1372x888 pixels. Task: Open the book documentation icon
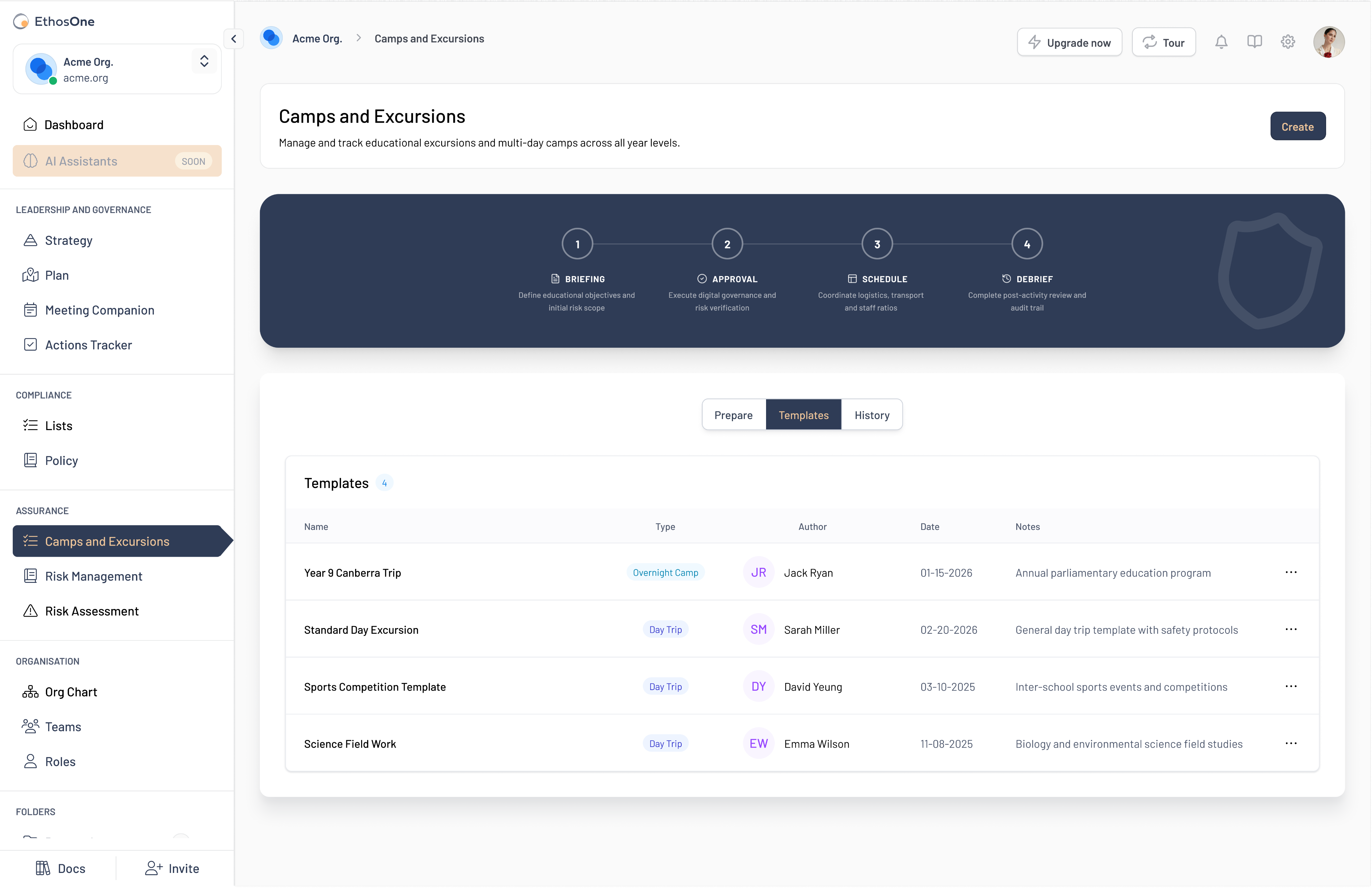[1254, 42]
